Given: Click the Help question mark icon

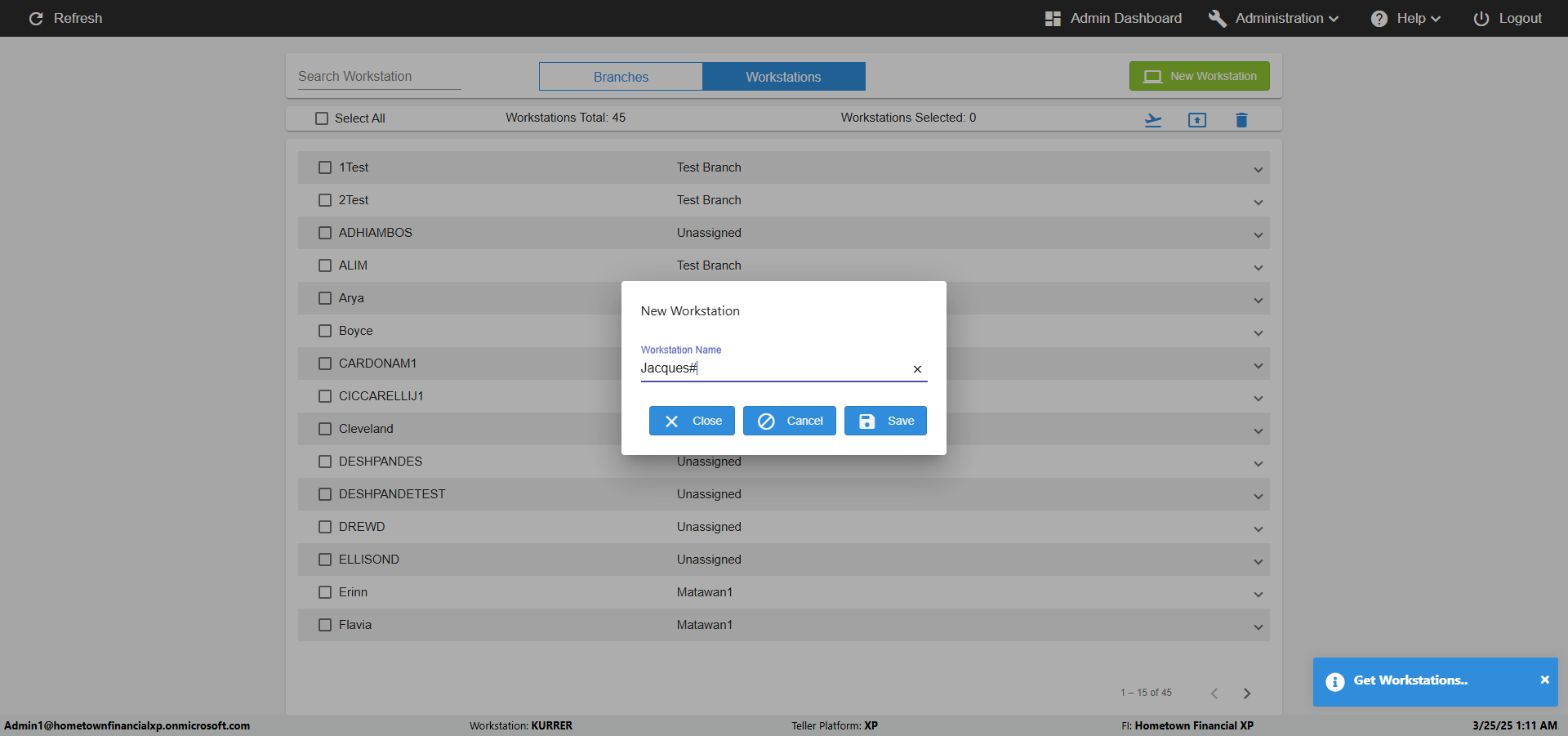Looking at the screenshot, I should (1379, 19).
